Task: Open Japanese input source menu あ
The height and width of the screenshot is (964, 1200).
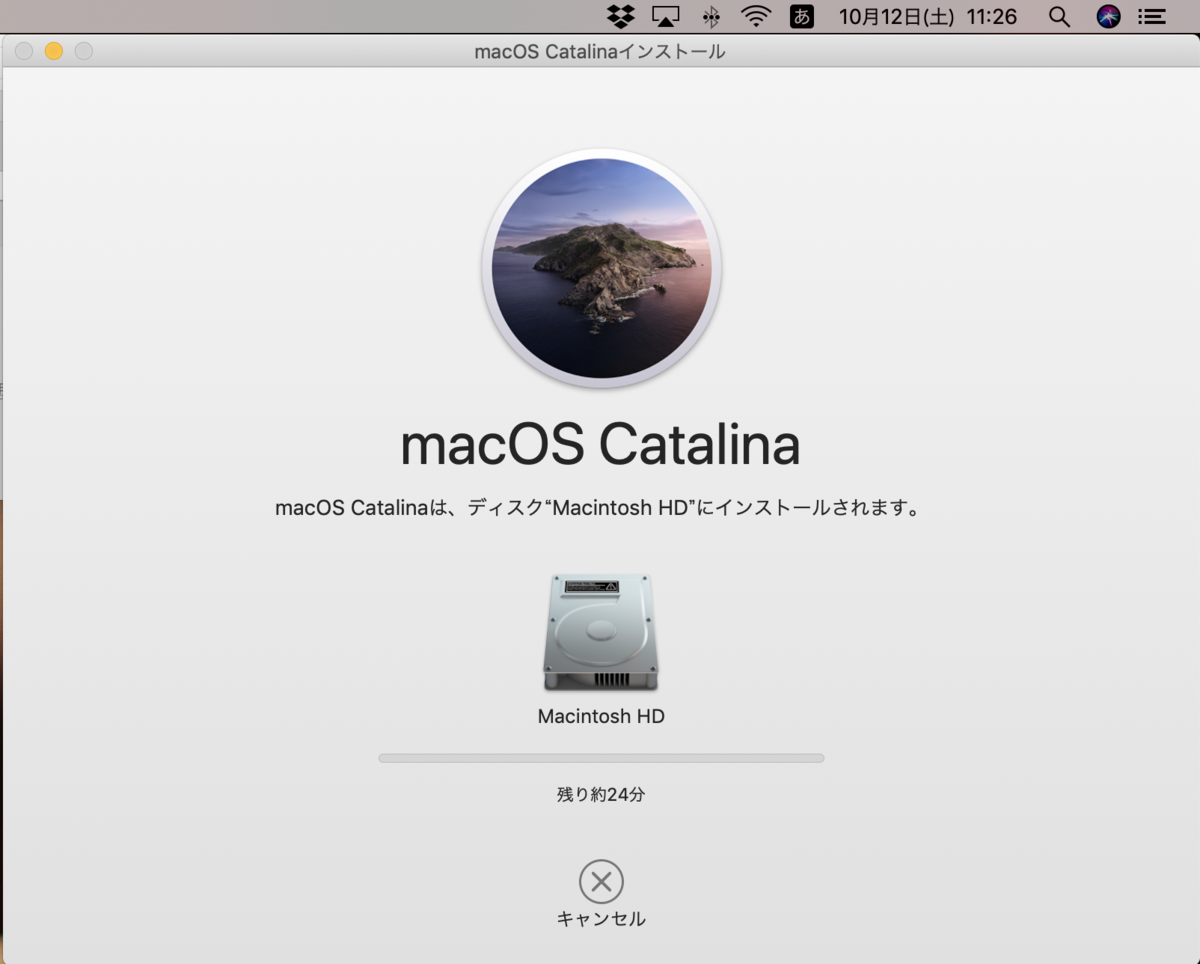Action: (802, 16)
